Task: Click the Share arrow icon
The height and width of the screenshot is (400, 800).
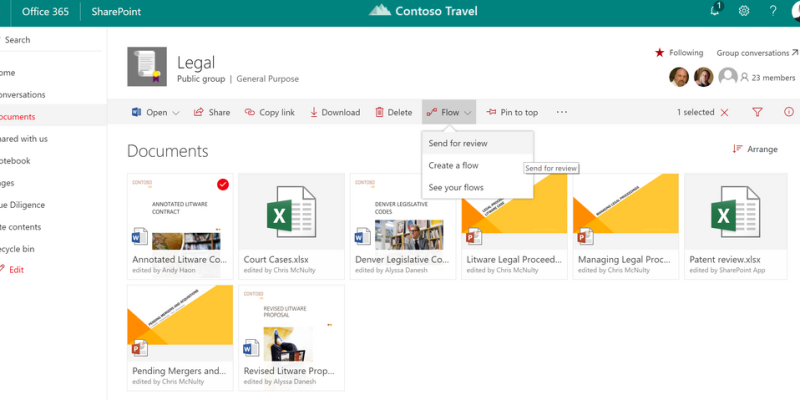Action: (x=198, y=112)
